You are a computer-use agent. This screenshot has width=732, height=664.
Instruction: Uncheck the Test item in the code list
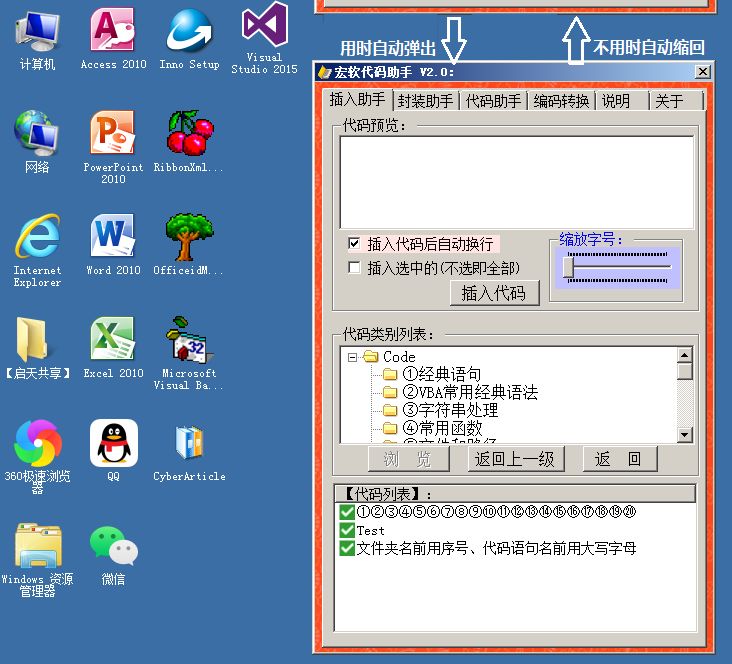click(x=347, y=530)
